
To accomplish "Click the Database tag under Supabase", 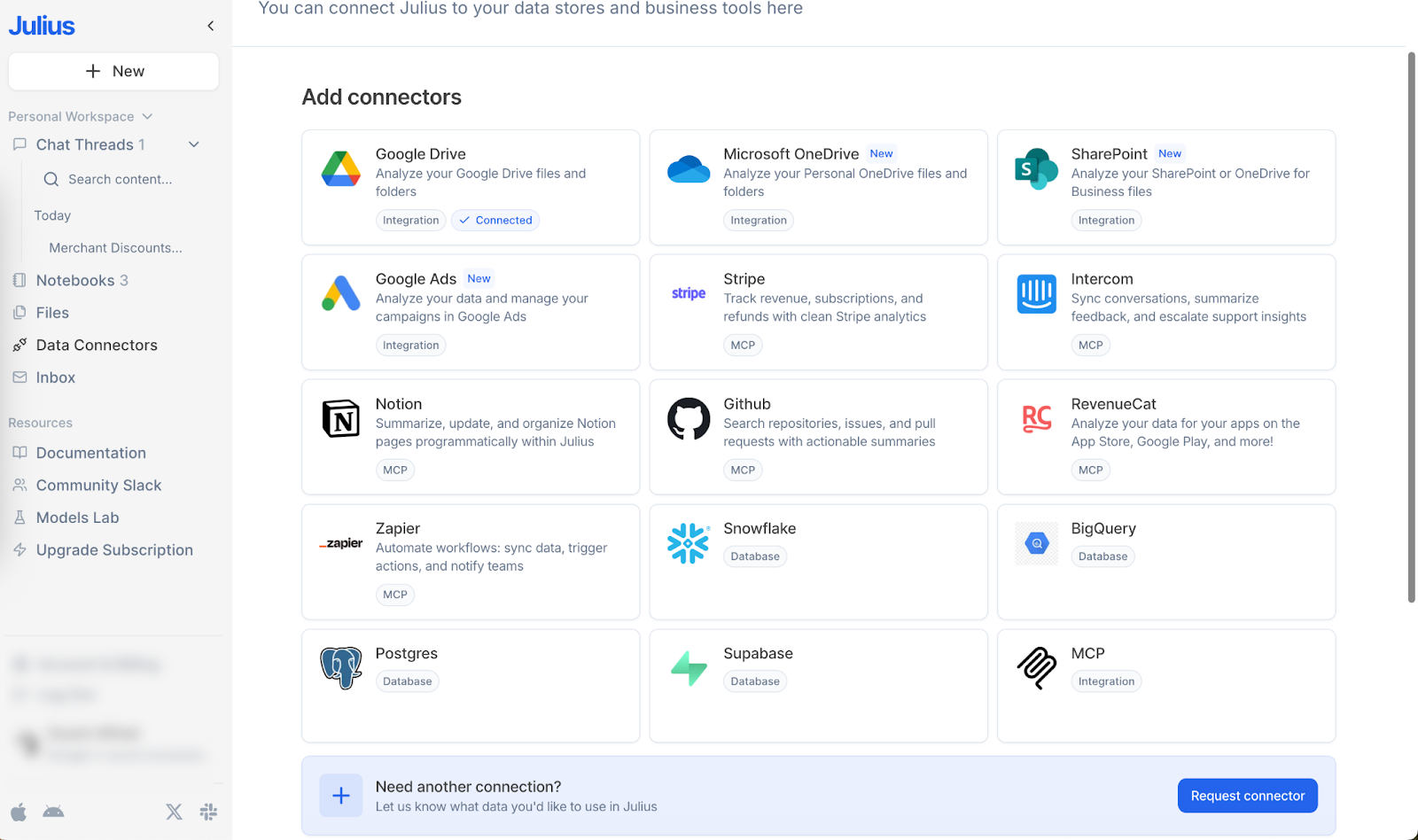I will 755,681.
